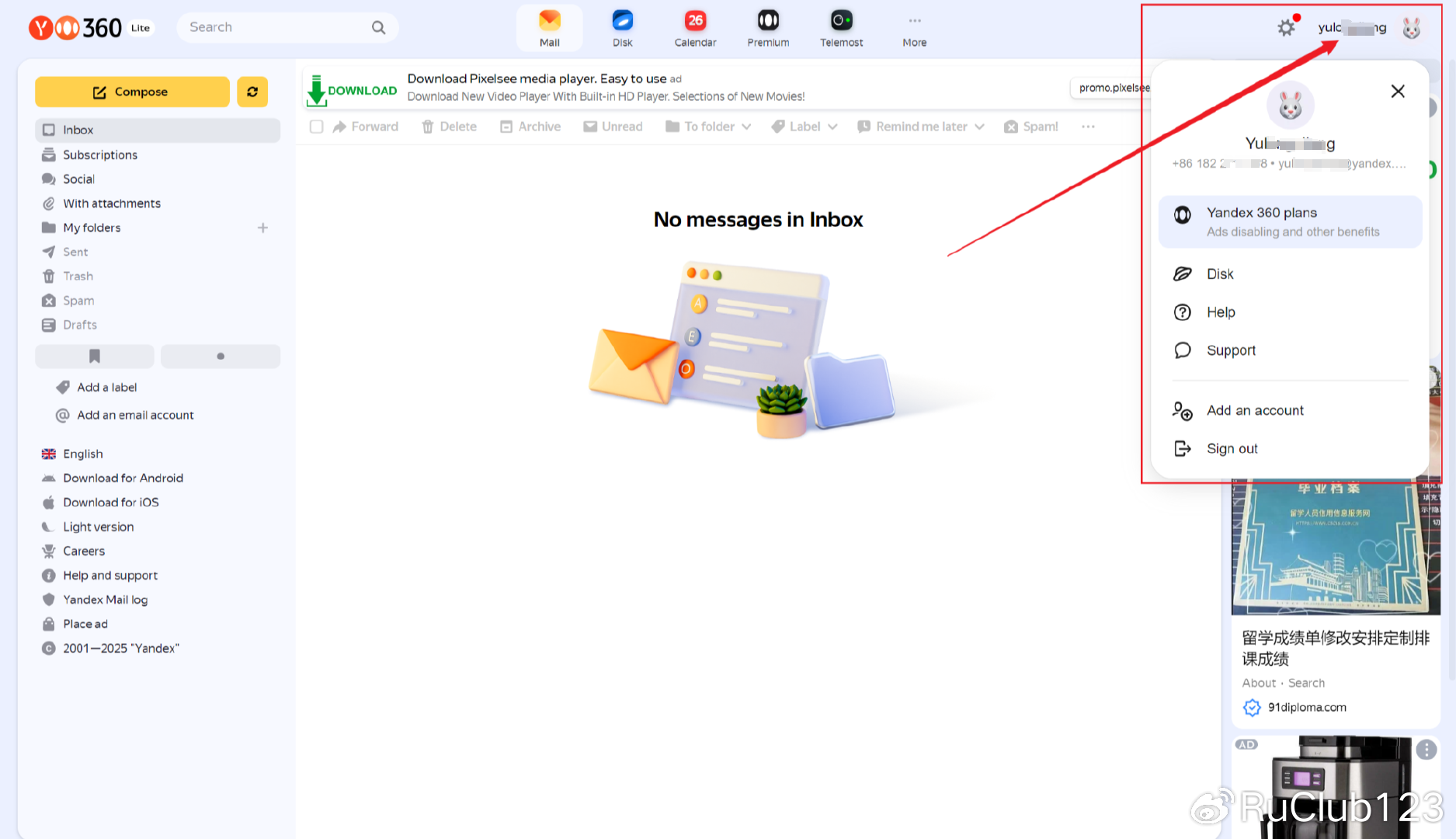1456x839 pixels.
Task: Click the Compose button
Action: click(x=132, y=92)
